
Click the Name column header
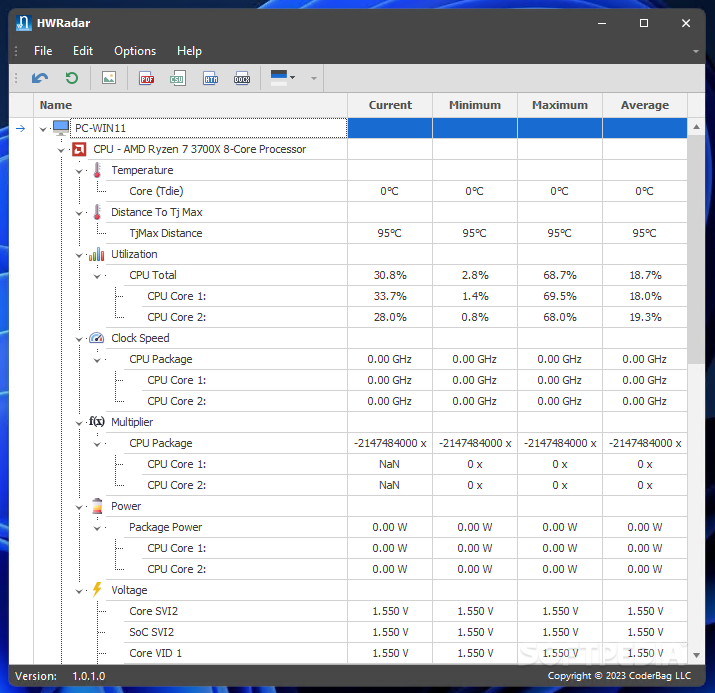(x=190, y=105)
